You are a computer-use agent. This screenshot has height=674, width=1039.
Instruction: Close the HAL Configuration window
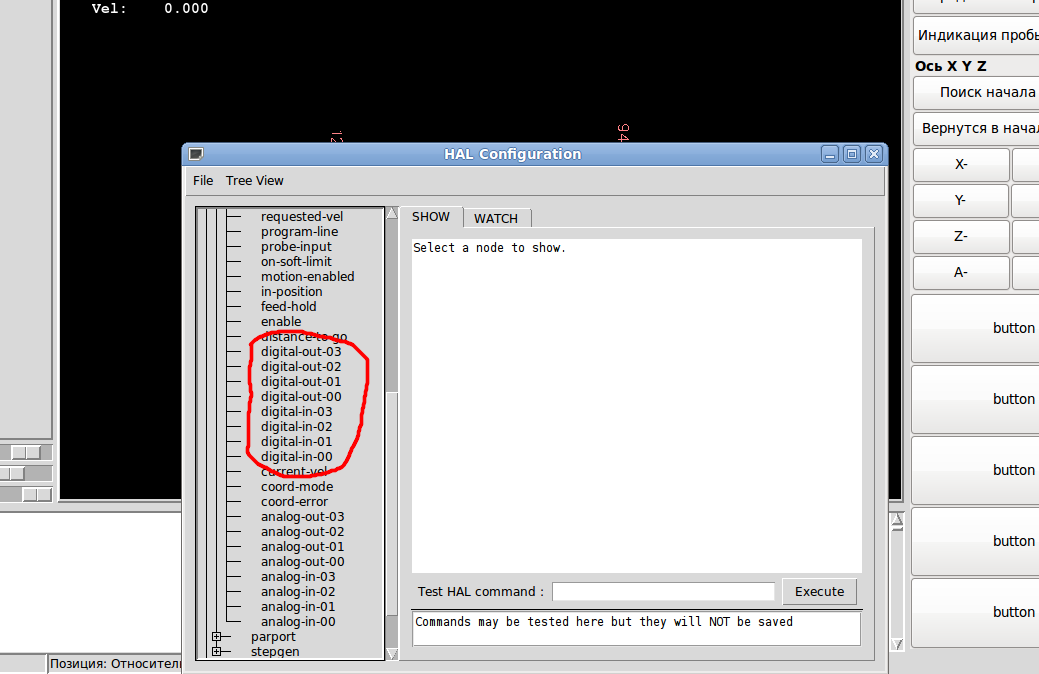pyautogui.click(x=874, y=154)
